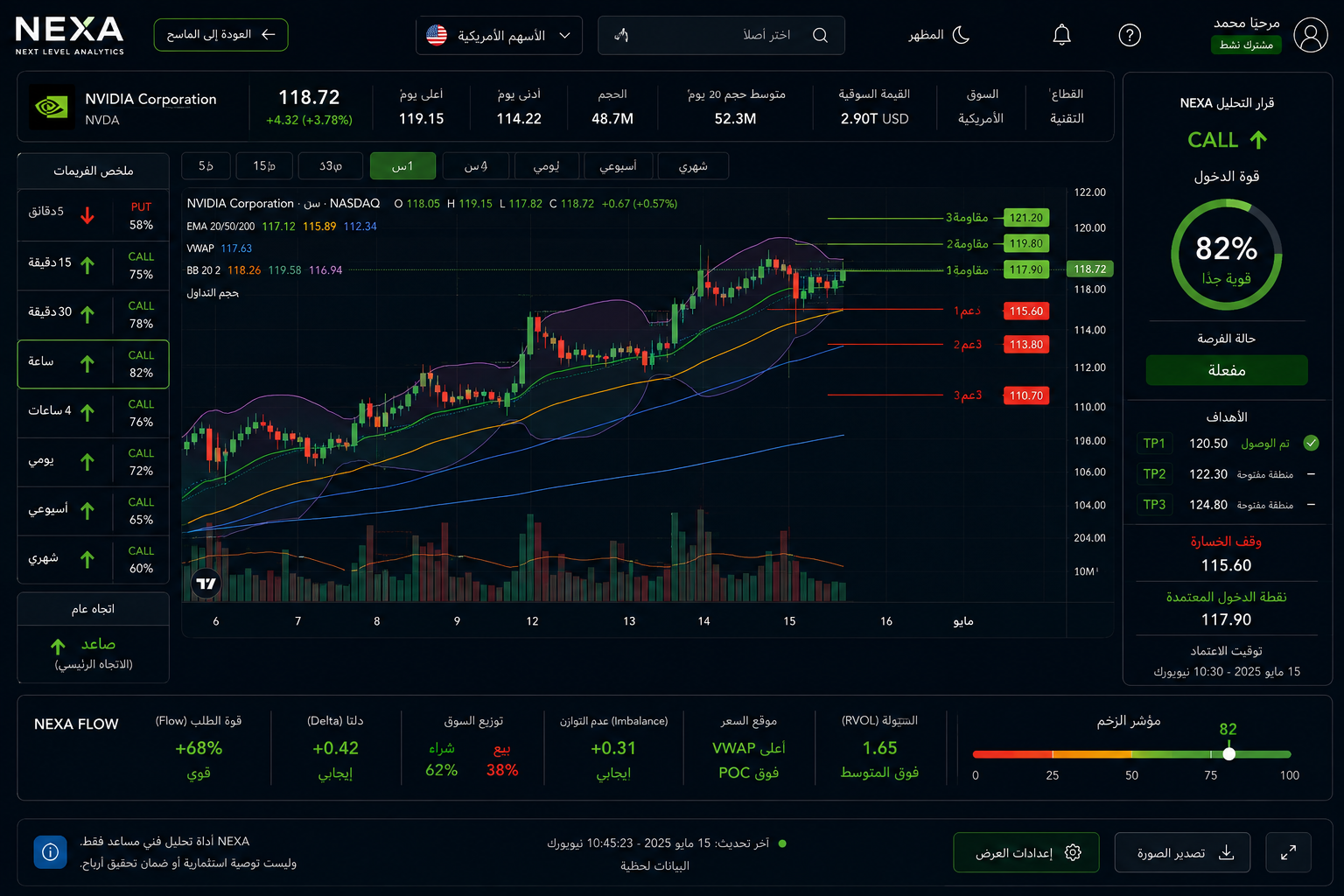Click the search magnifier icon
This screenshot has width=1344, height=896.
click(x=820, y=35)
